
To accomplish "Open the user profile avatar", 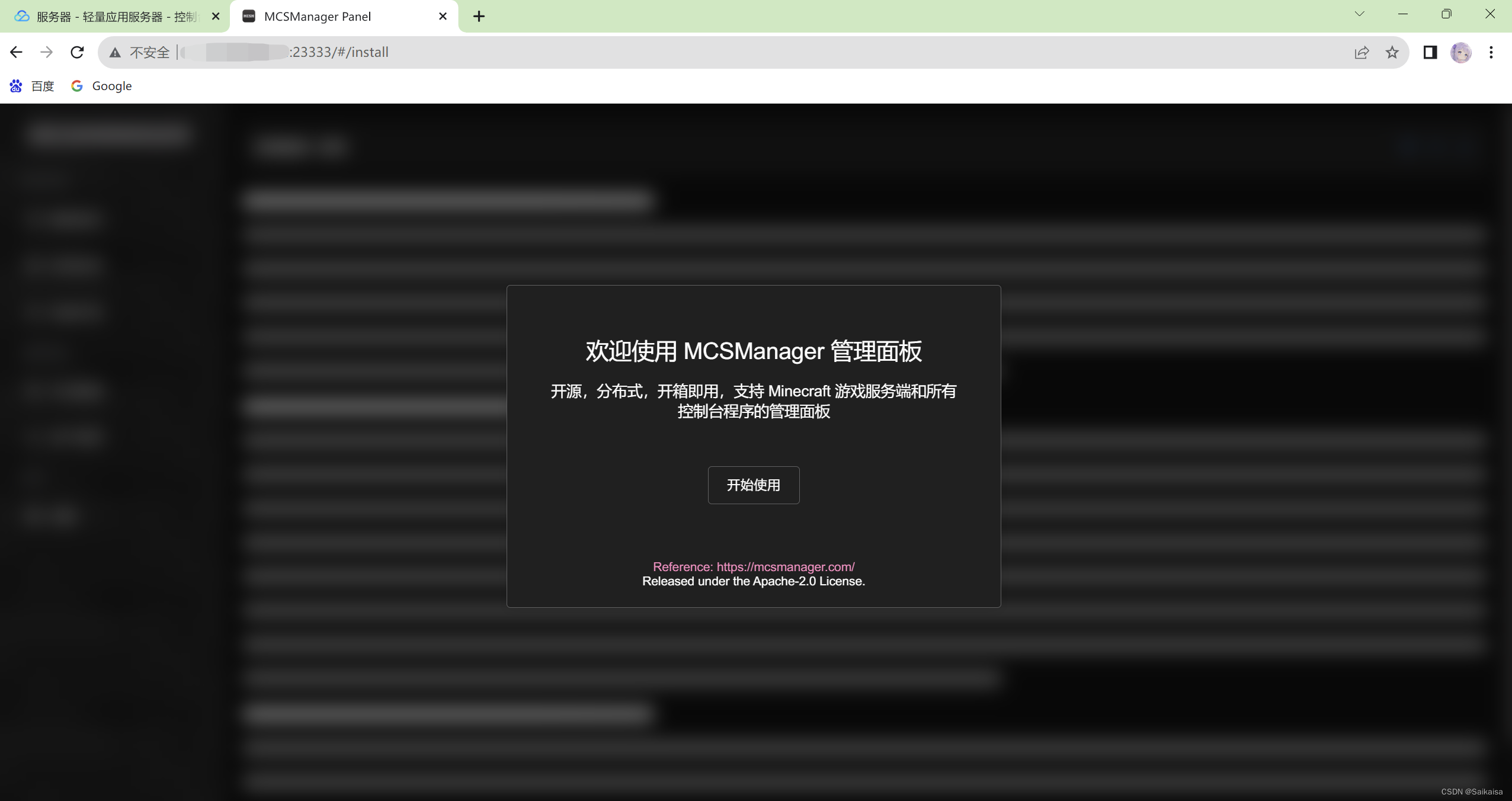I will tap(1461, 52).
